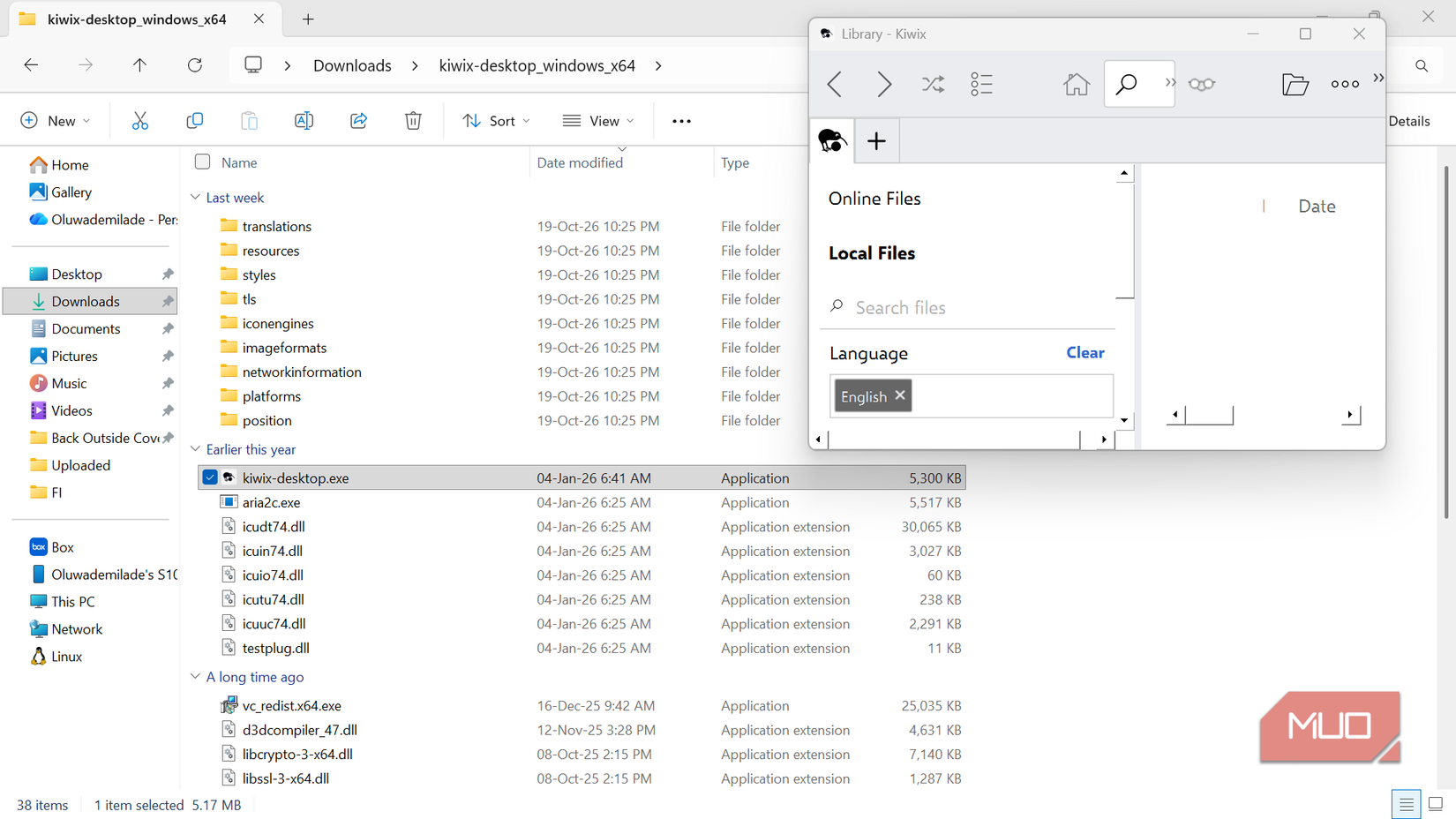Go back in Kiwix navigation
Screen dimensions: 1456x819
click(835, 84)
